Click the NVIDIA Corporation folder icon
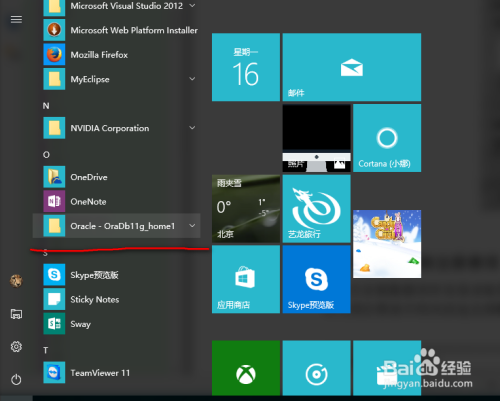Viewport: 500px width, 401px height. click(x=54, y=128)
